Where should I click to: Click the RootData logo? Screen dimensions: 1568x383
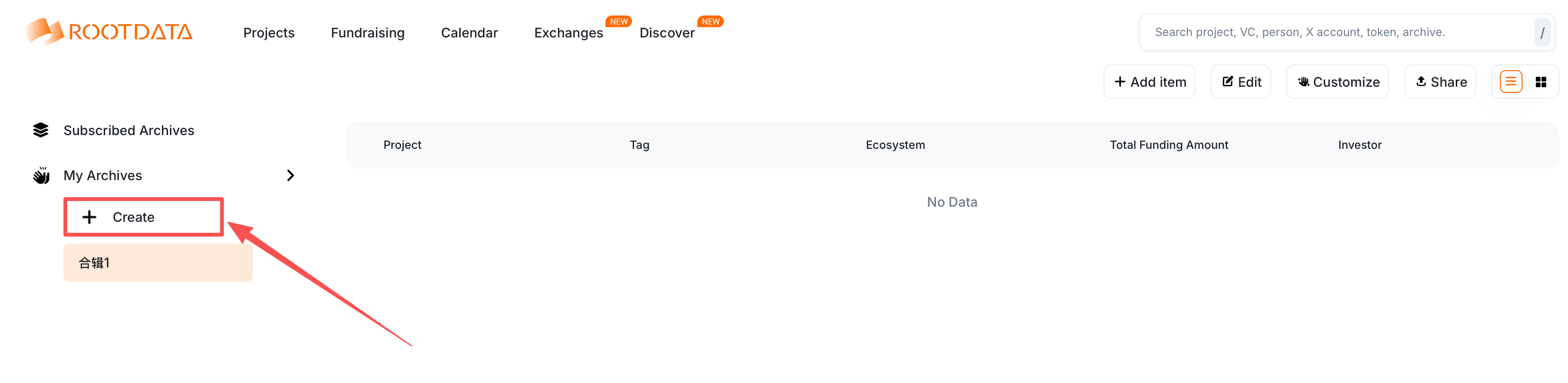(109, 32)
